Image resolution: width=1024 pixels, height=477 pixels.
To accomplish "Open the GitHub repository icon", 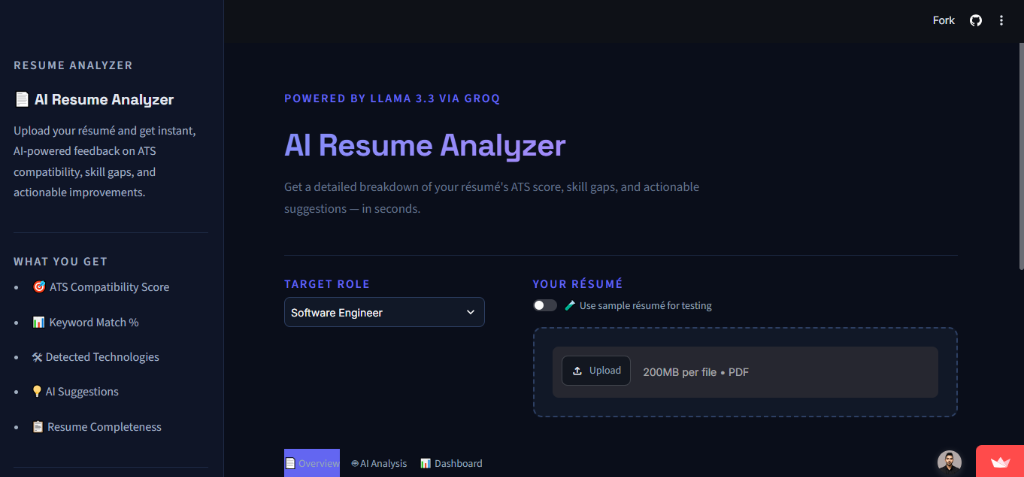I will pyautogui.click(x=976, y=21).
